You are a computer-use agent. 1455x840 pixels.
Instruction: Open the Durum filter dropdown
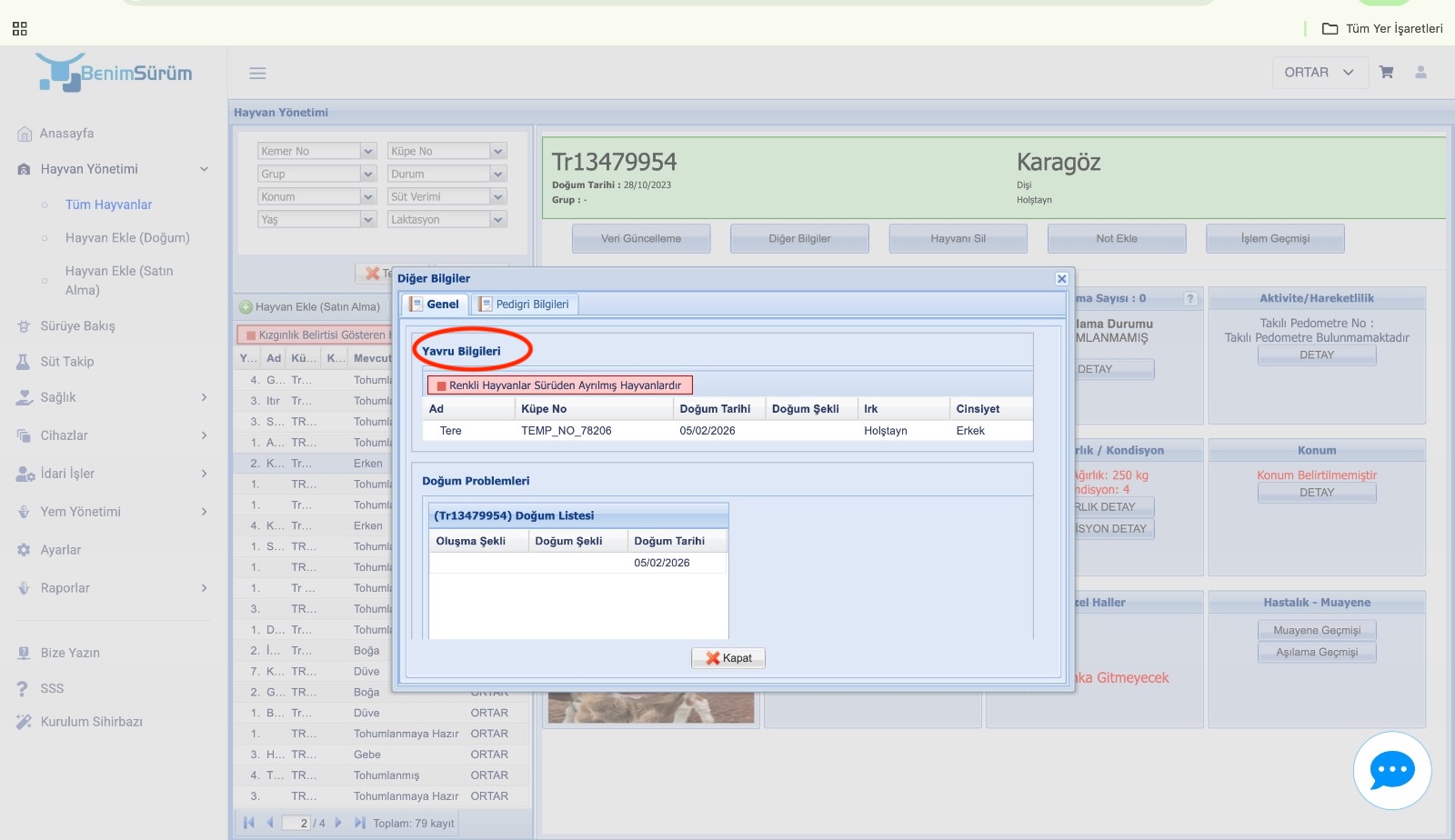pos(497,174)
